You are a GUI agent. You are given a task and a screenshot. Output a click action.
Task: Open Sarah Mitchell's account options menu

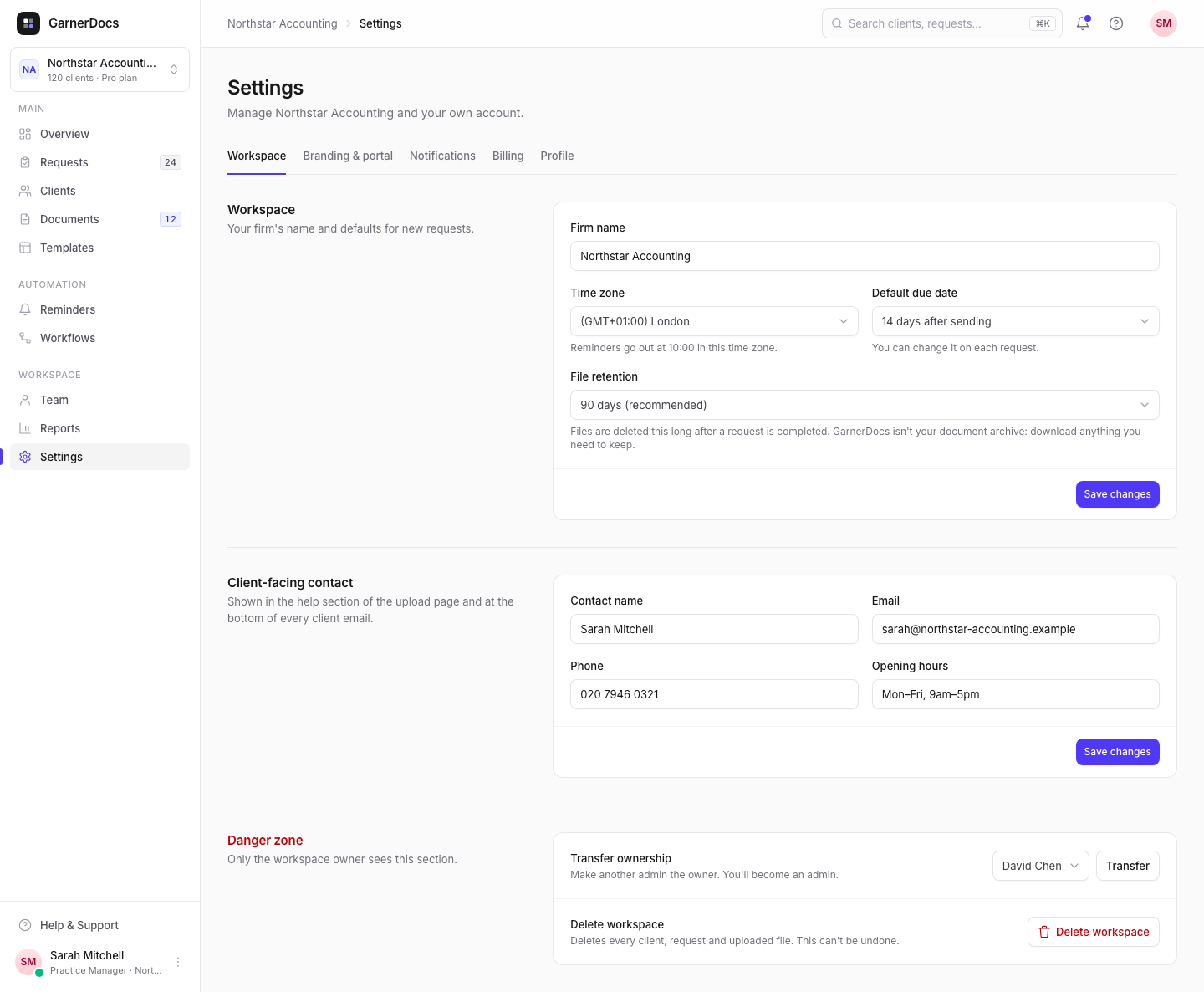click(178, 962)
